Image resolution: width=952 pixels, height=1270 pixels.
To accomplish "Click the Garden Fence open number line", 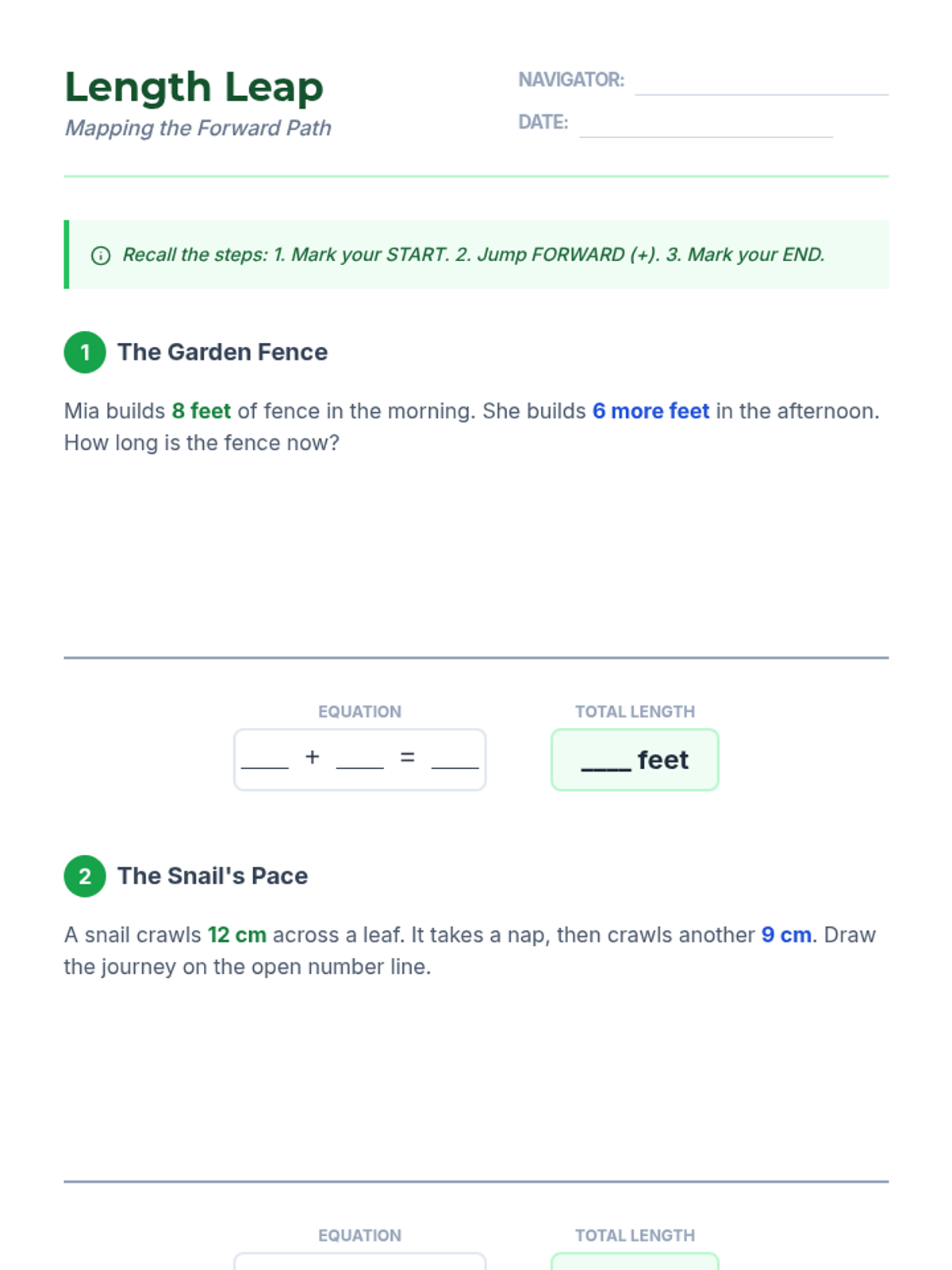I will (x=476, y=657).
